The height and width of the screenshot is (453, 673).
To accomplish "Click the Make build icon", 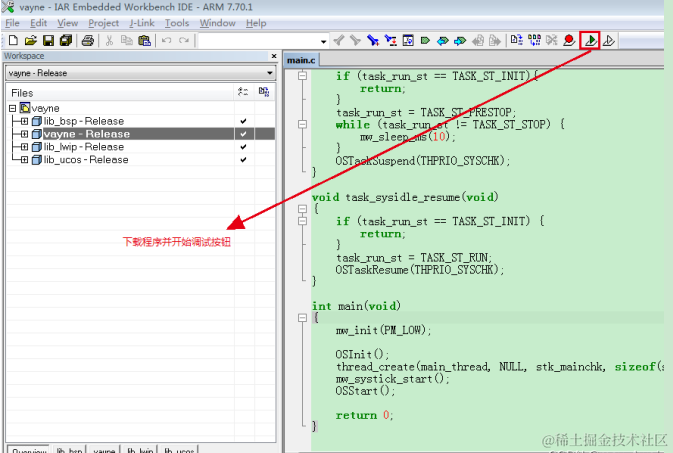I will [534, 40].
